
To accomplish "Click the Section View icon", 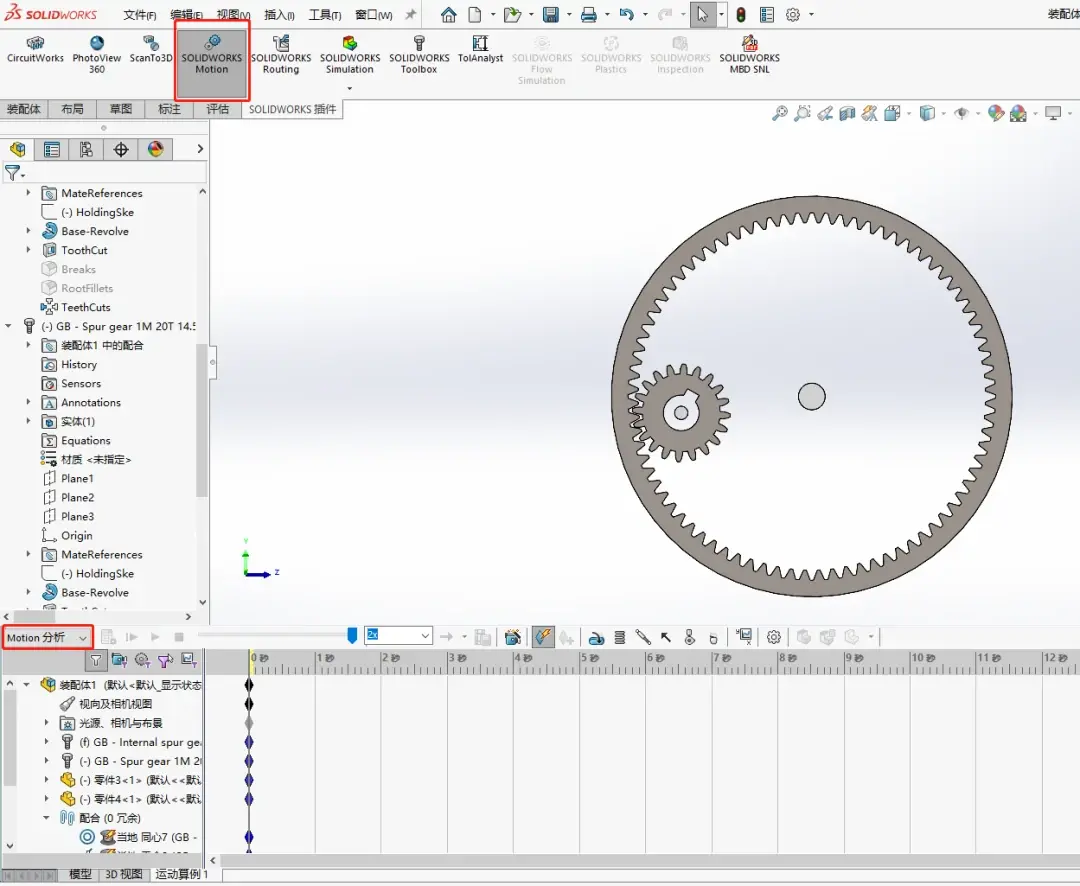I will tap(847, 113).
